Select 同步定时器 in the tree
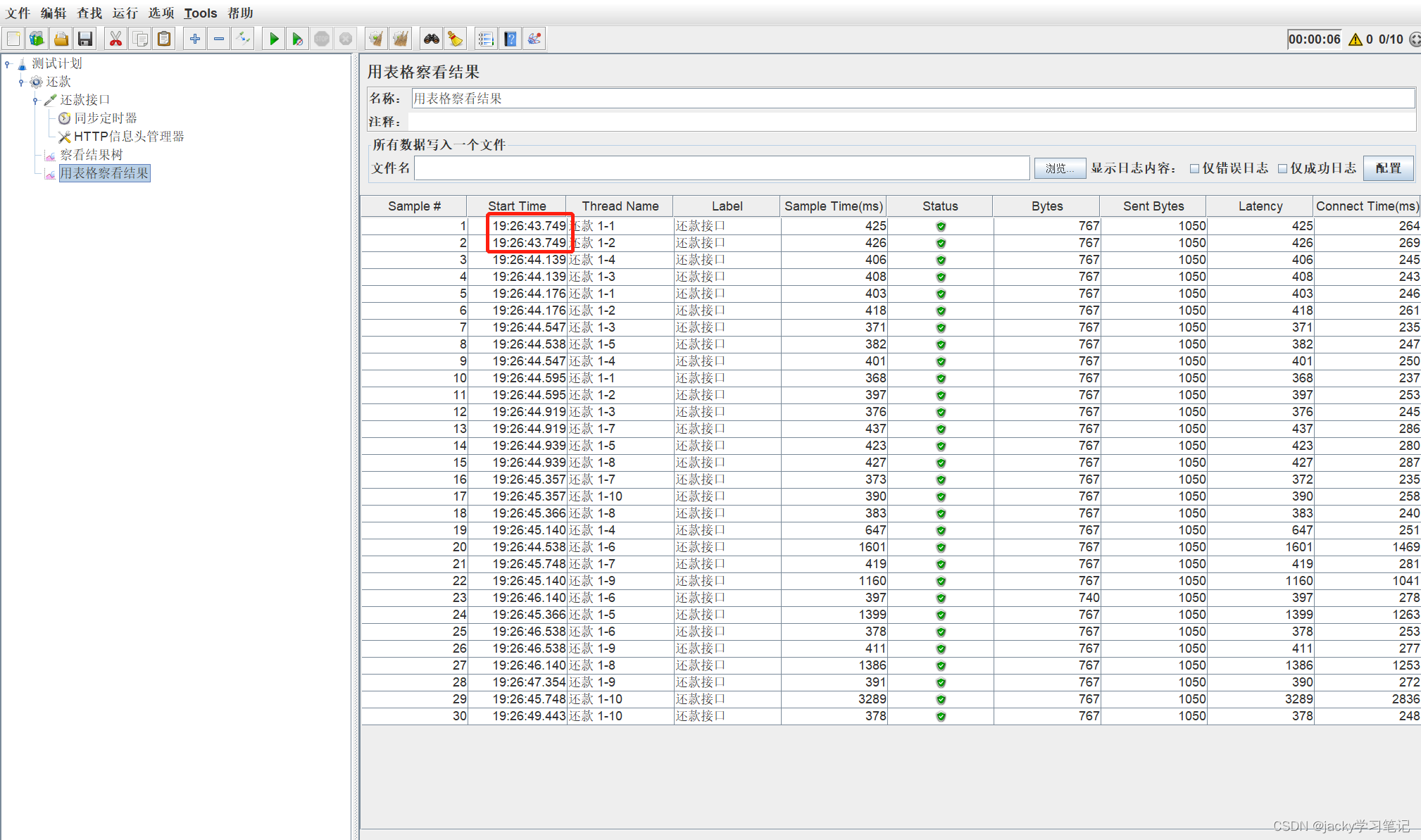This screenshot has height=840, width=1421. pyautogui.click(x=106, y=118)
